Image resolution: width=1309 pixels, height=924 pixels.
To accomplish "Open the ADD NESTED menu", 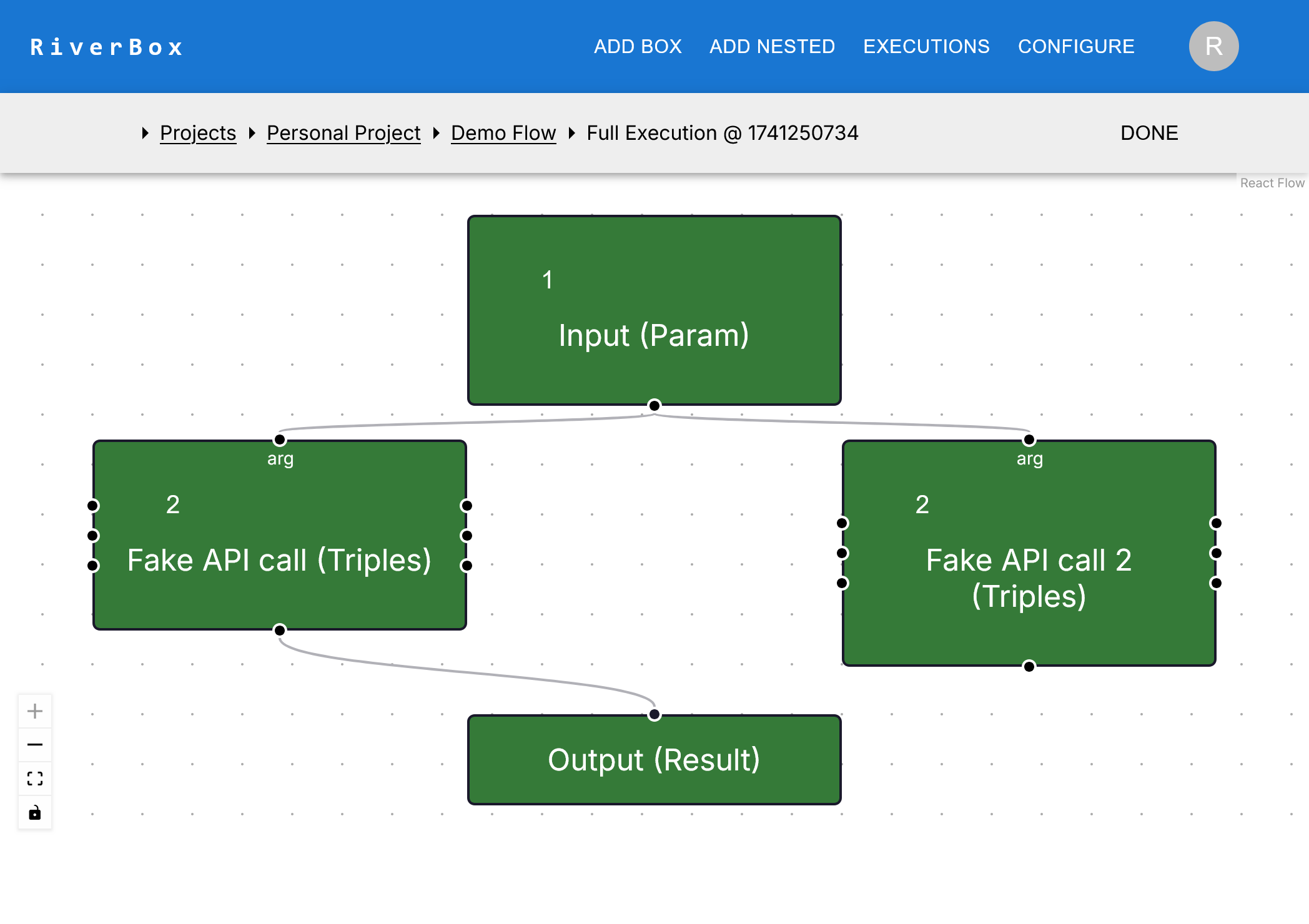I will click(x=772, y=46).
